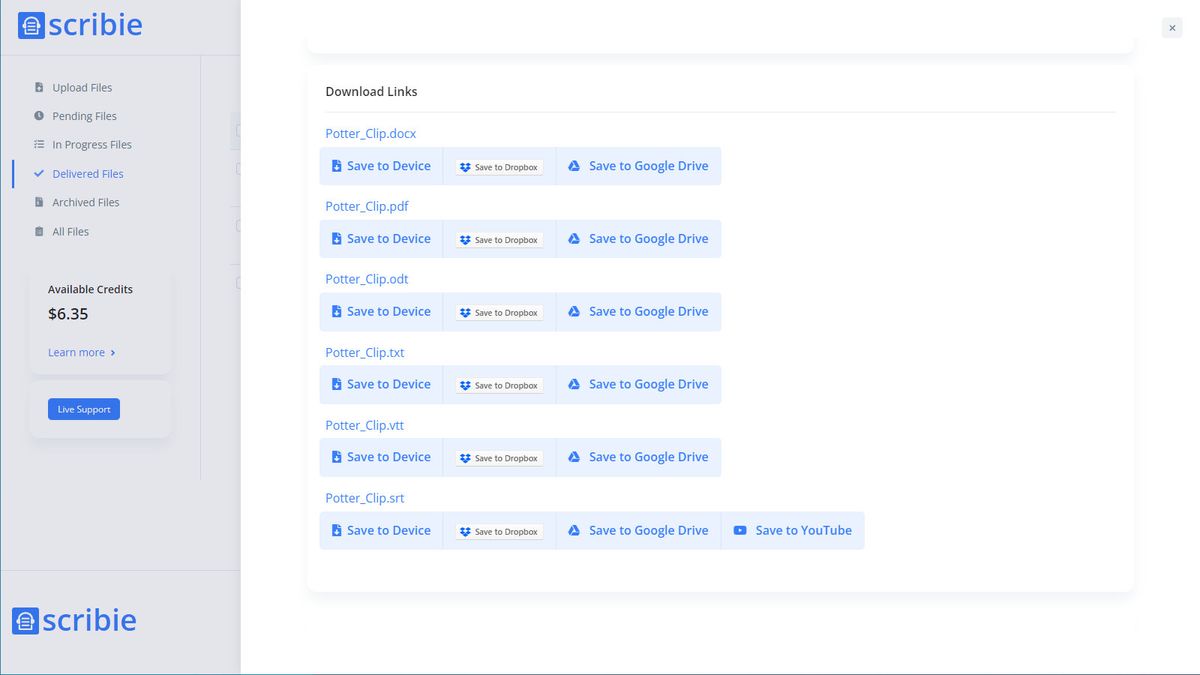Open Live Support chat

pyautogui.click(x=84, y=409)
